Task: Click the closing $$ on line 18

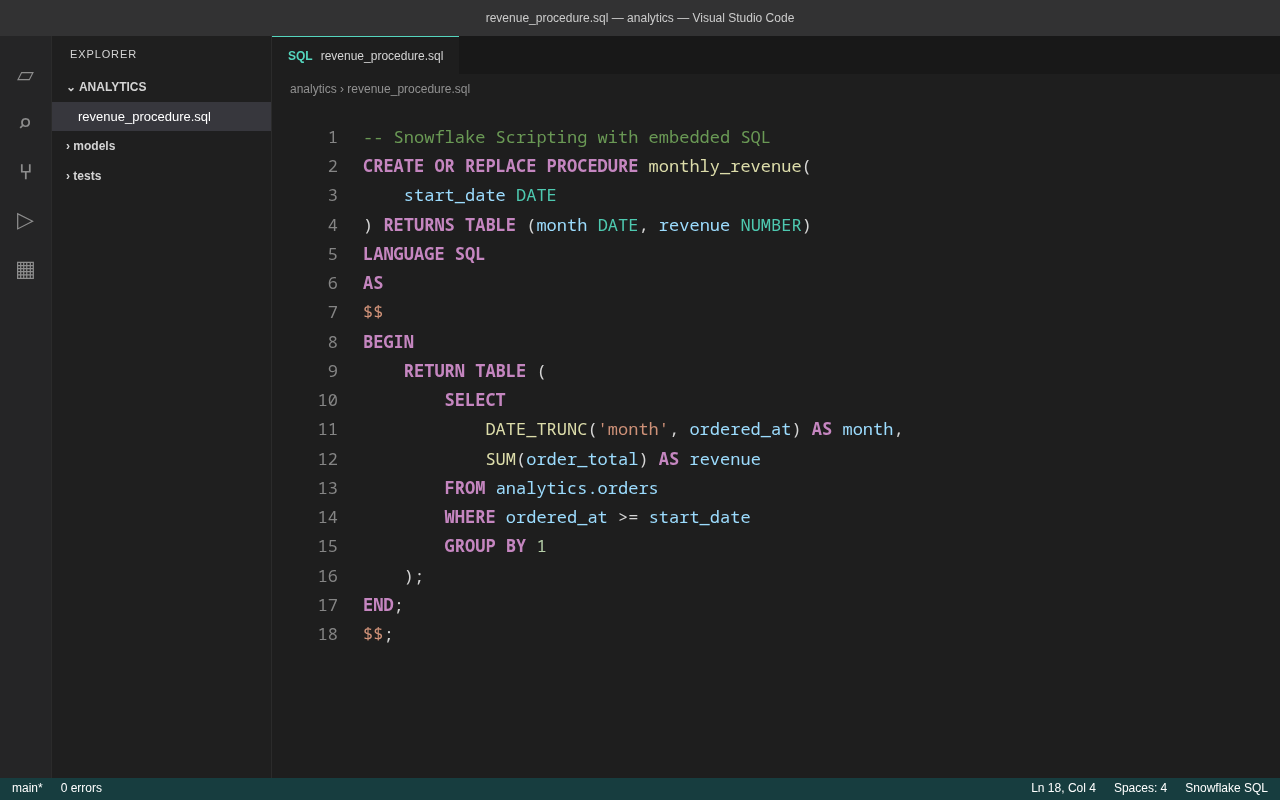Action: coord(373,634)
